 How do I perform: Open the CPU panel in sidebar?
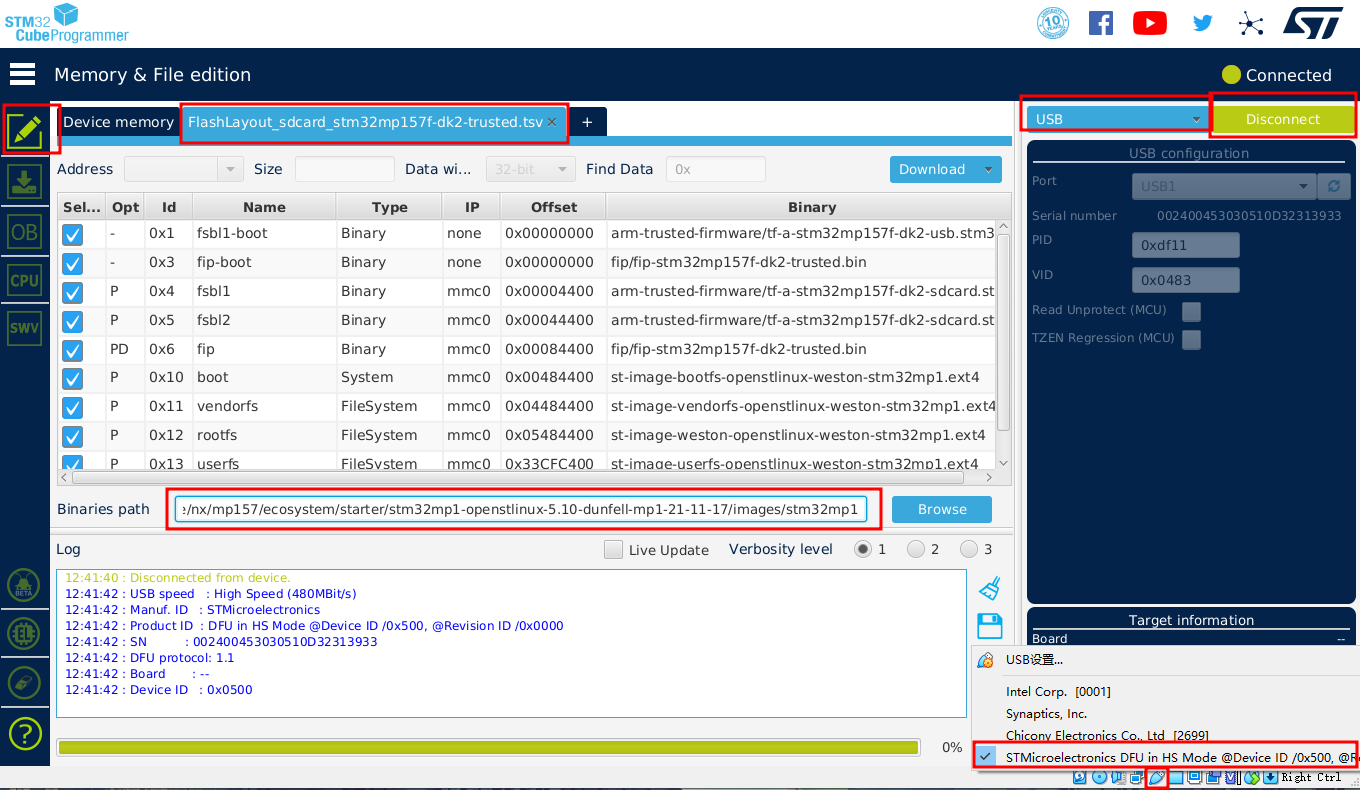25,280
